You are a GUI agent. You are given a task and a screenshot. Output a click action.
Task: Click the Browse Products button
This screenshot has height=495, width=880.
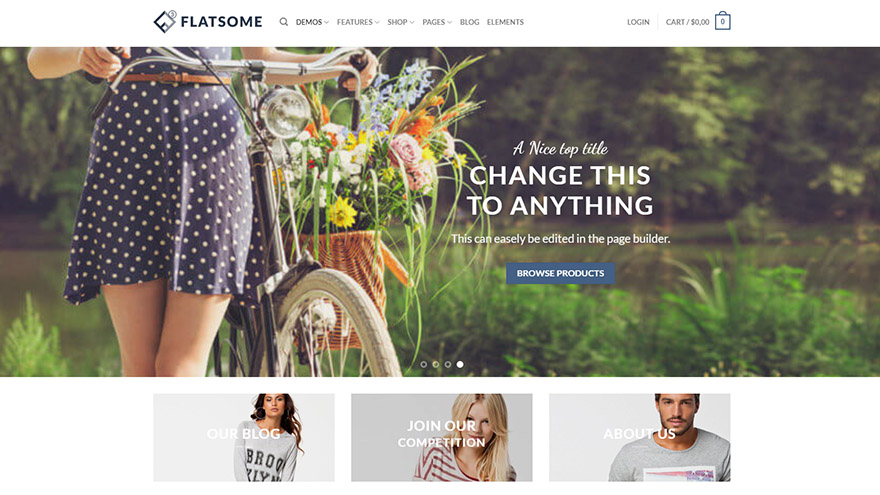pos(560,273)
